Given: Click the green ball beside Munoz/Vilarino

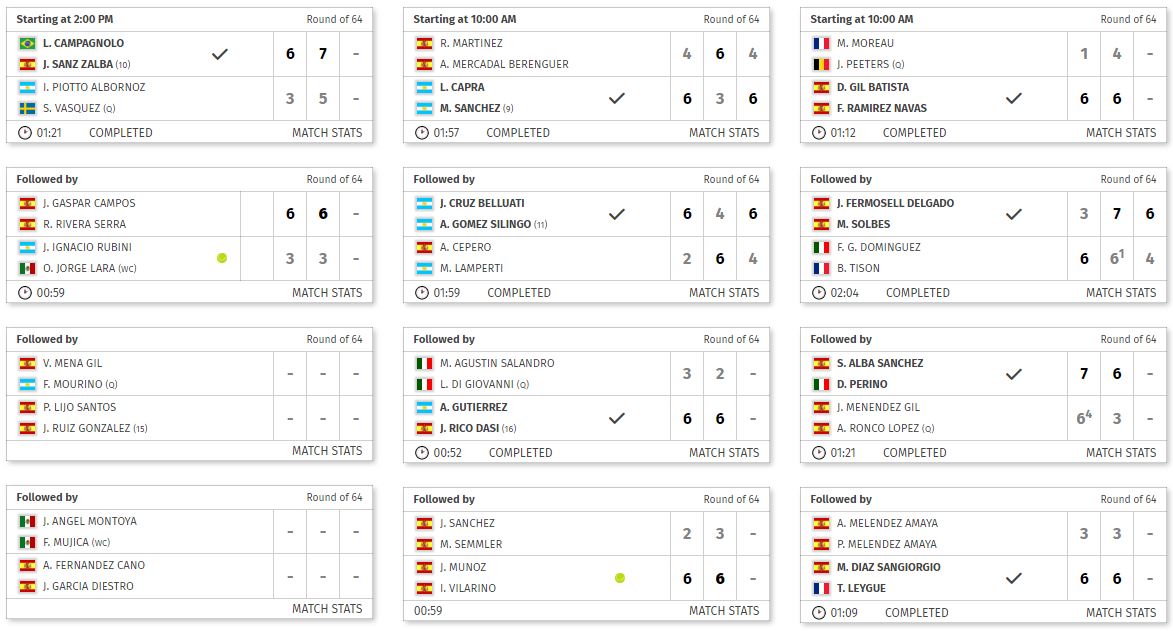Looking at the screenshot, I should pos(620,578).
